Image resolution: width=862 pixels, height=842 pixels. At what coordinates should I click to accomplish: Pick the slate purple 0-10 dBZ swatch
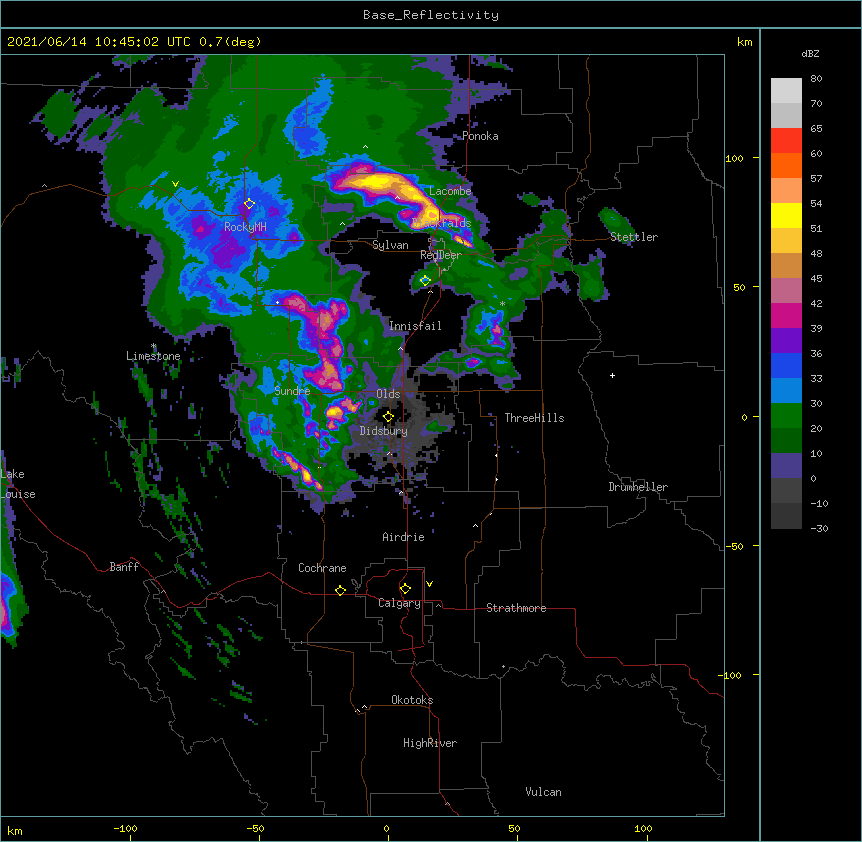click(x=786, y=466)
